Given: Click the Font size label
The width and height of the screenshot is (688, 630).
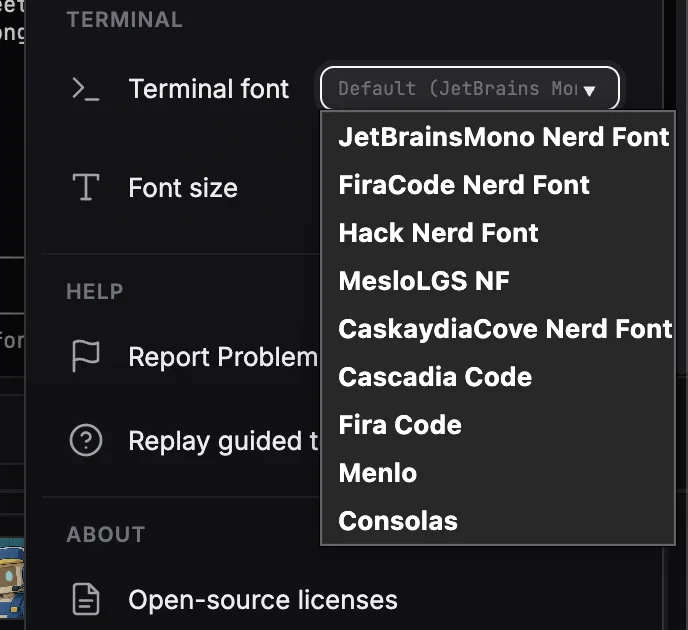Looking at the screenshot, I should 183,188.
